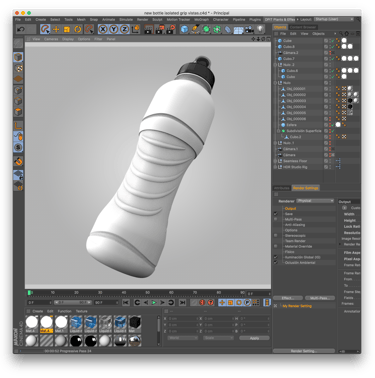Viewport: 375px width, 378px height.
Task: Click the Record active objects button
Action: coord(202,303)
